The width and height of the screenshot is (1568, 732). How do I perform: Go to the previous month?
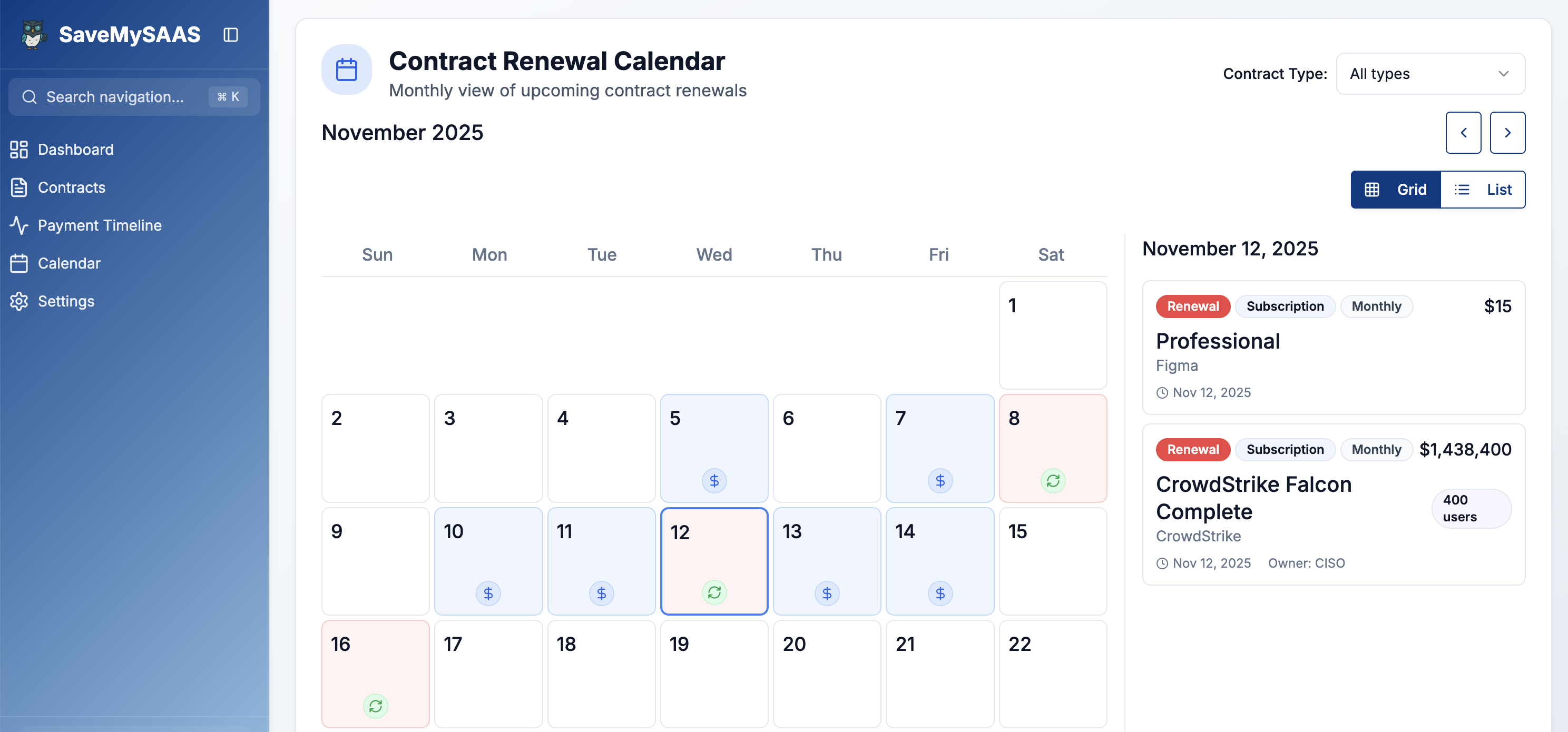click(1464, 133)
